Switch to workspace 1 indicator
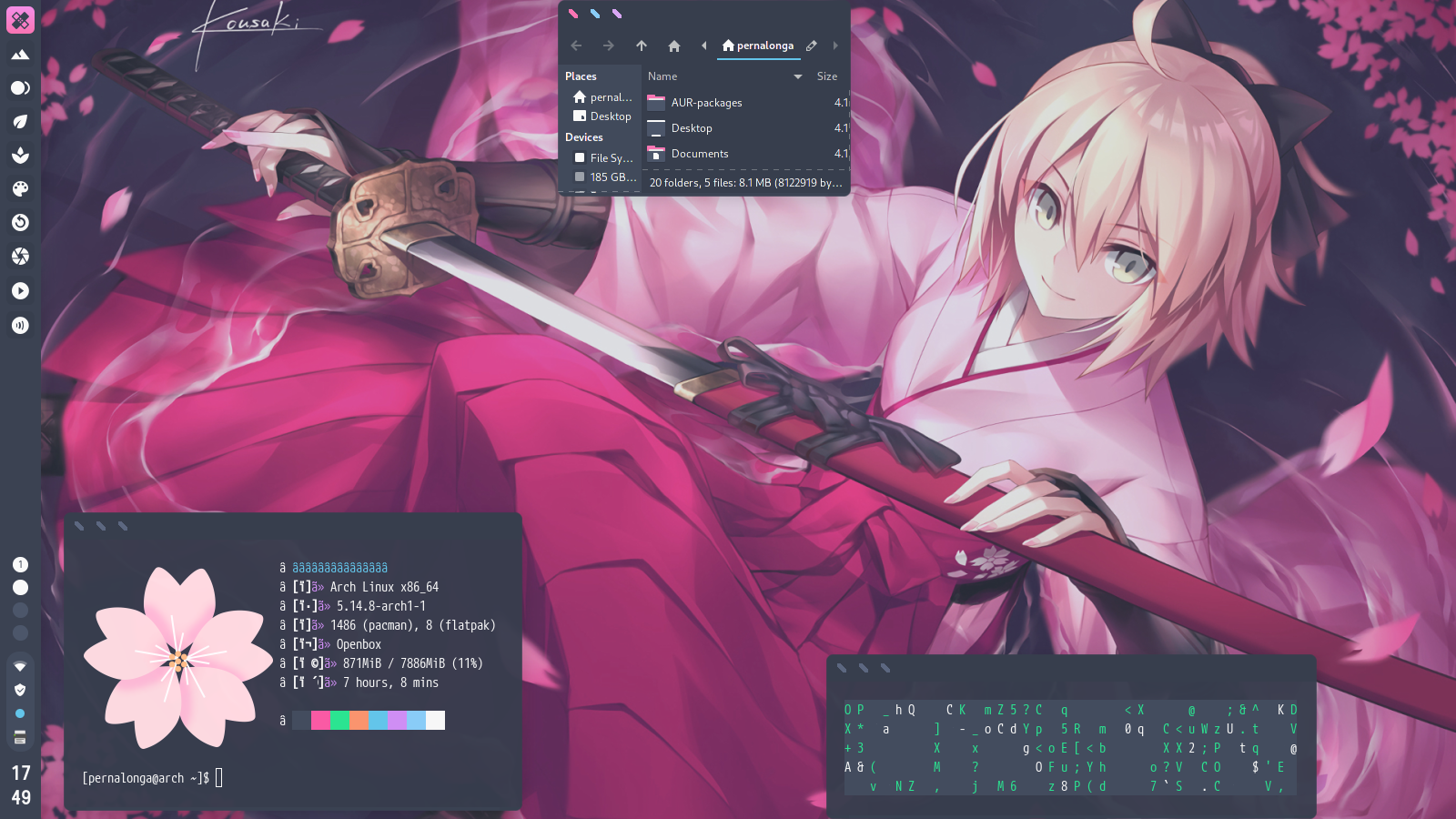 coord(20,565)
